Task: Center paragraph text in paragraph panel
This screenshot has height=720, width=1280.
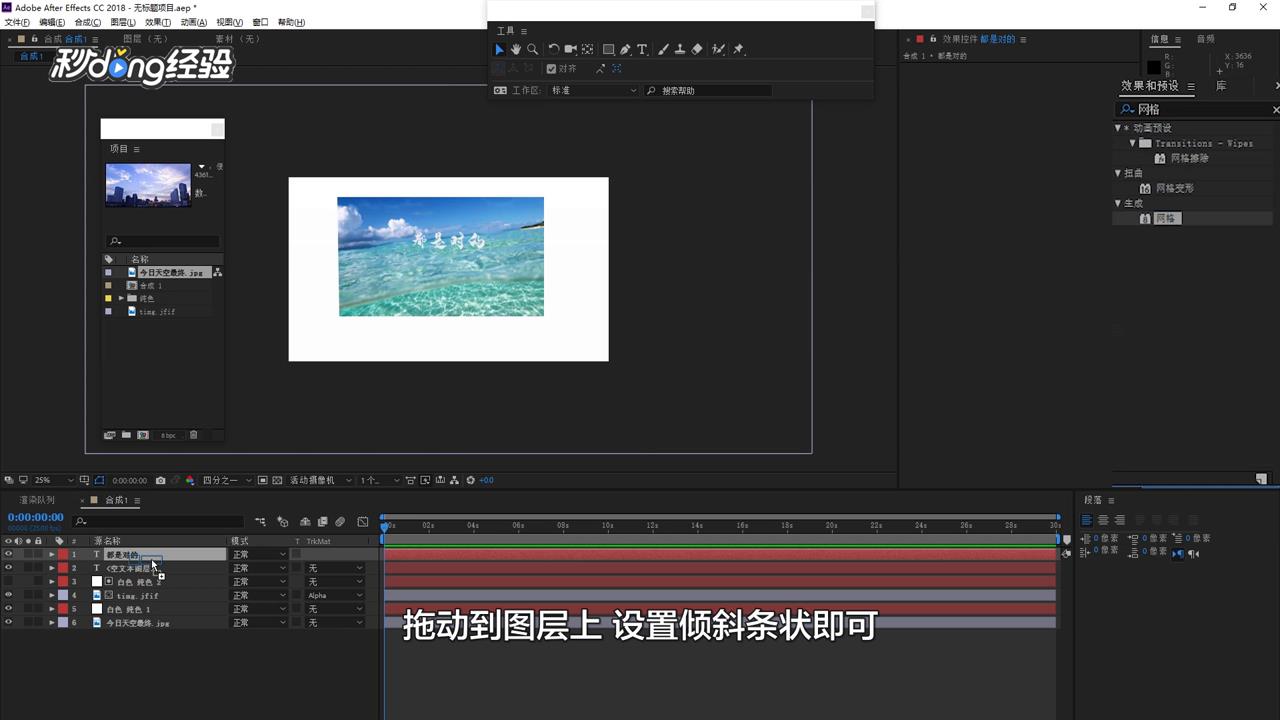Action: 1103,520
